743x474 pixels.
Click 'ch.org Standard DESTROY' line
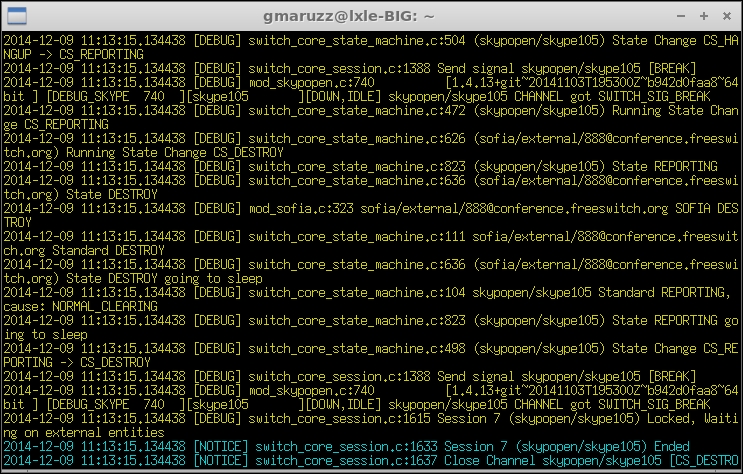pos(84,251)
